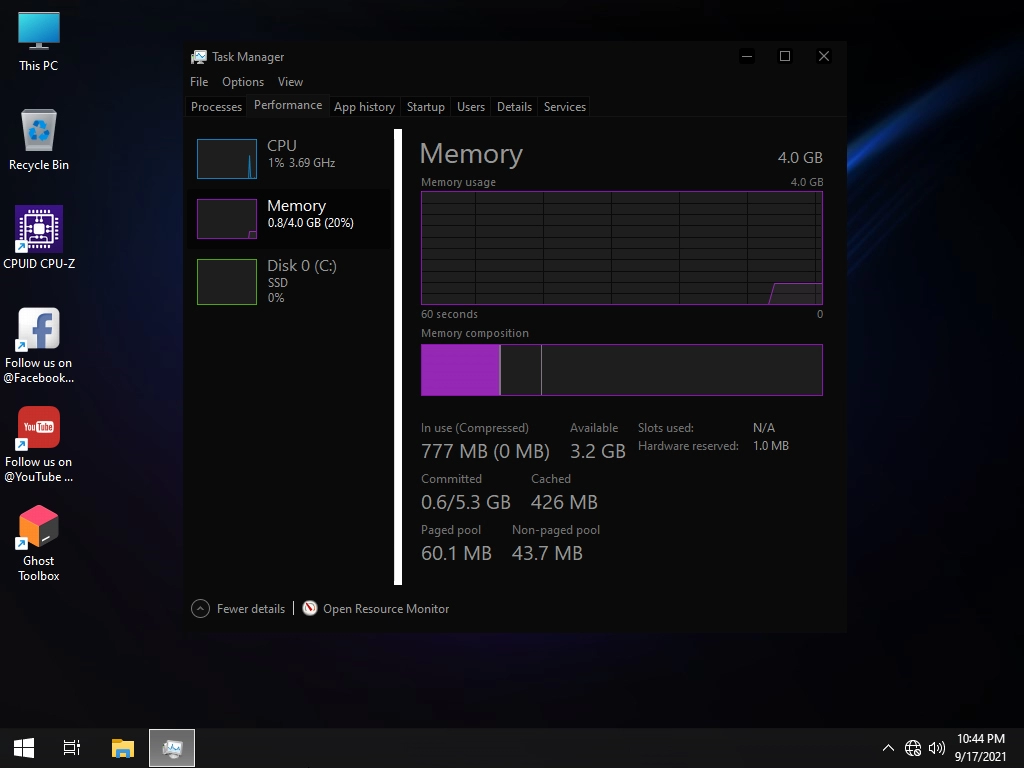Open the Options menu
The image size is (1024, 768).
point(243,82)
